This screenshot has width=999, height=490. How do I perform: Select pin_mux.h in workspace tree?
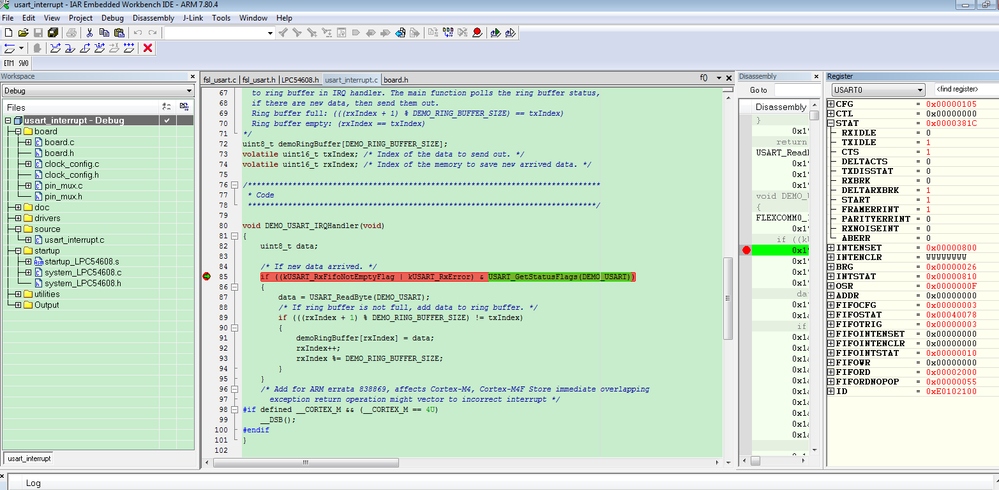pos(64,196)
